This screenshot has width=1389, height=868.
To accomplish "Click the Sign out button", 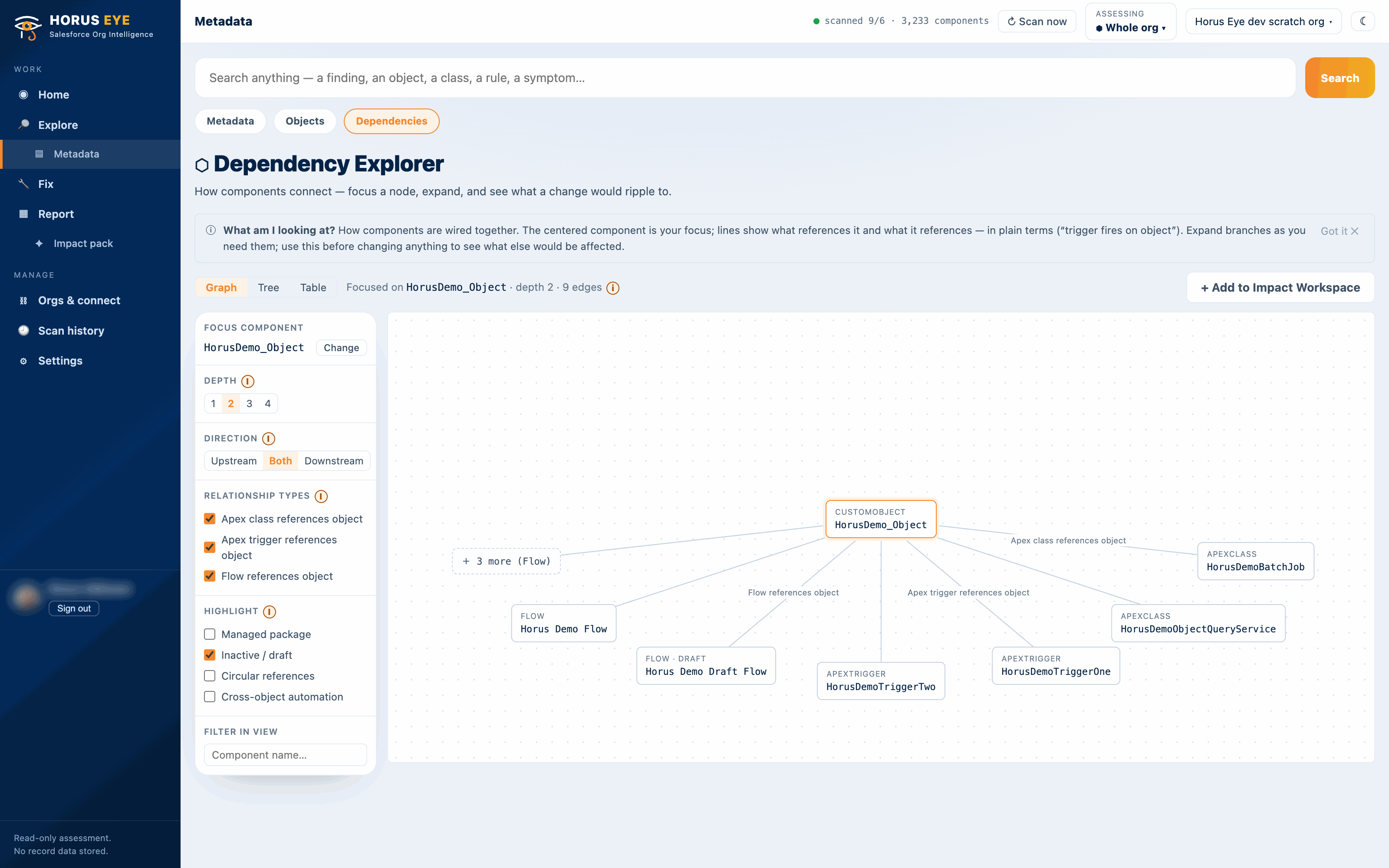I will (x=73, y=608).
